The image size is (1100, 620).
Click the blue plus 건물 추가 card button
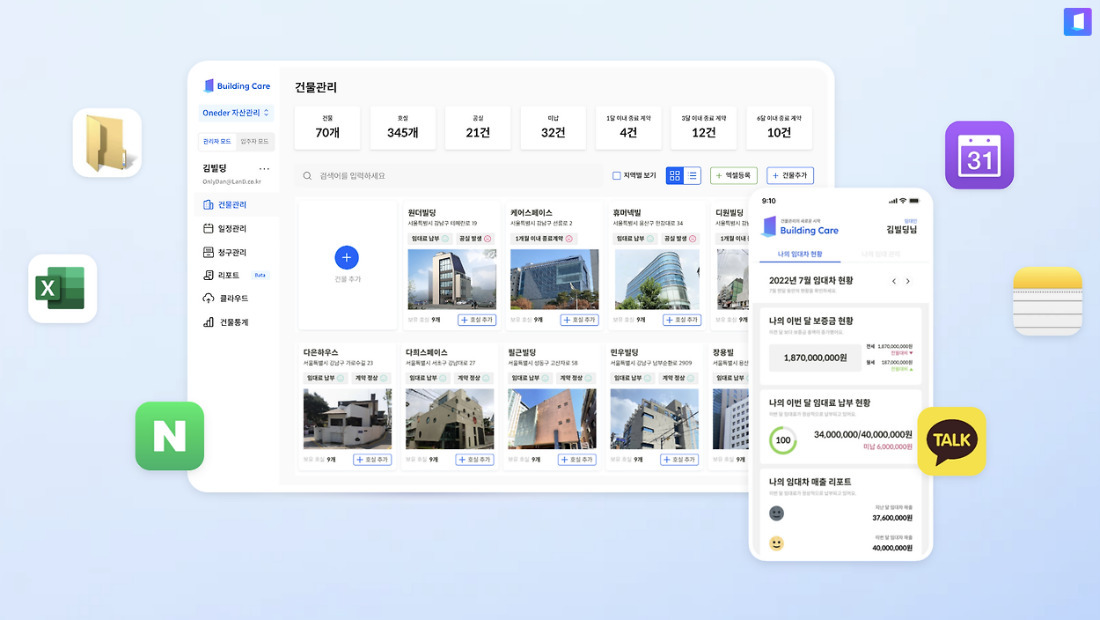point(347,257)
